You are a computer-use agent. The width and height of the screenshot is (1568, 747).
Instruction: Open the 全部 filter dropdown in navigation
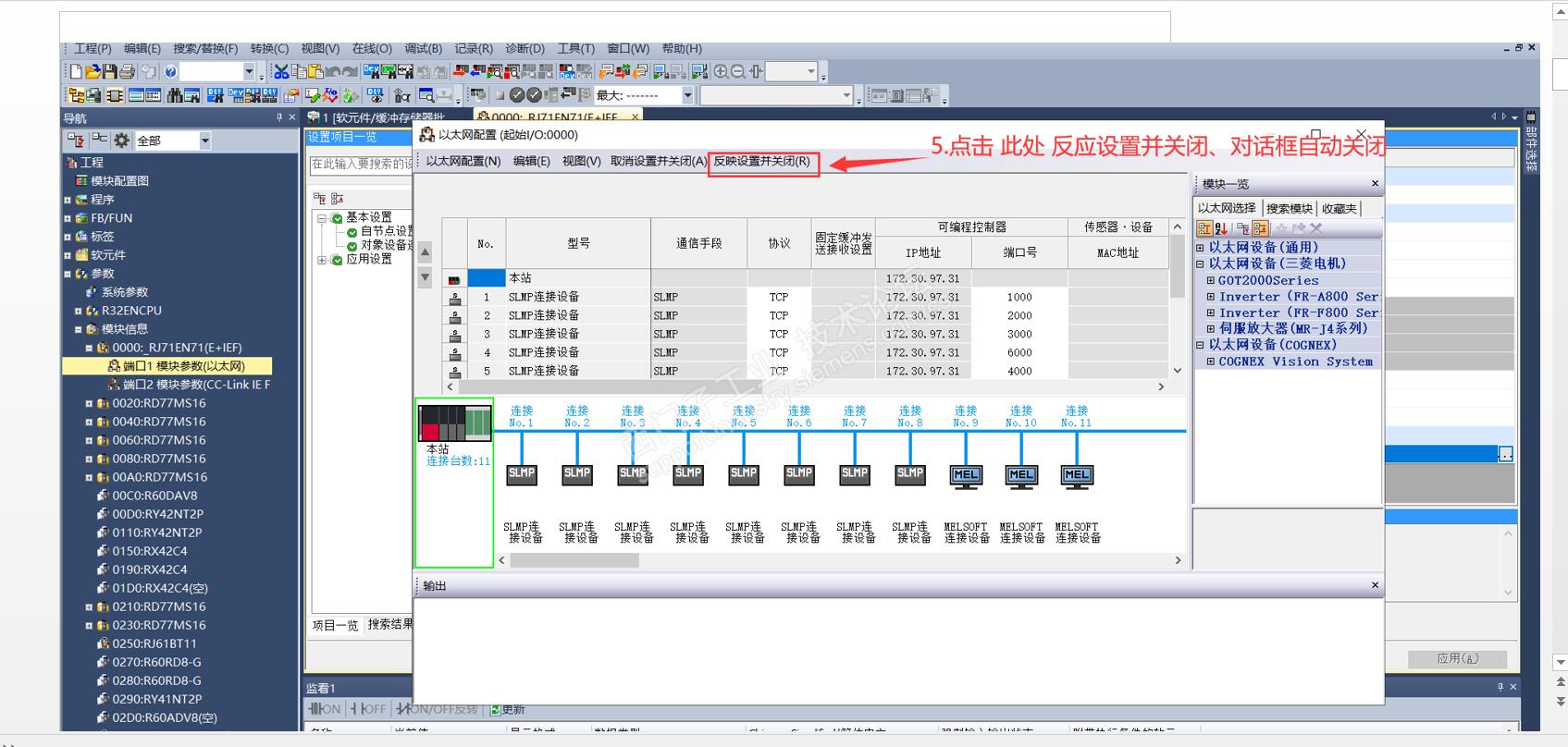click(x=204, y=141)
